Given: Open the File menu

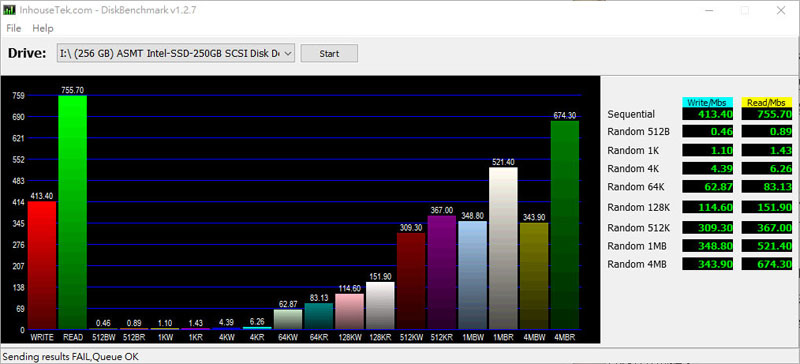Looking at the screenshot, I should [14, 28].
